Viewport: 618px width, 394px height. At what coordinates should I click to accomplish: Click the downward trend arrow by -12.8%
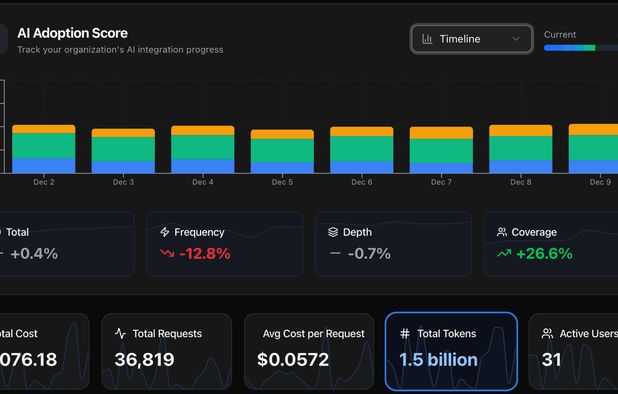(x=167, y=253)
